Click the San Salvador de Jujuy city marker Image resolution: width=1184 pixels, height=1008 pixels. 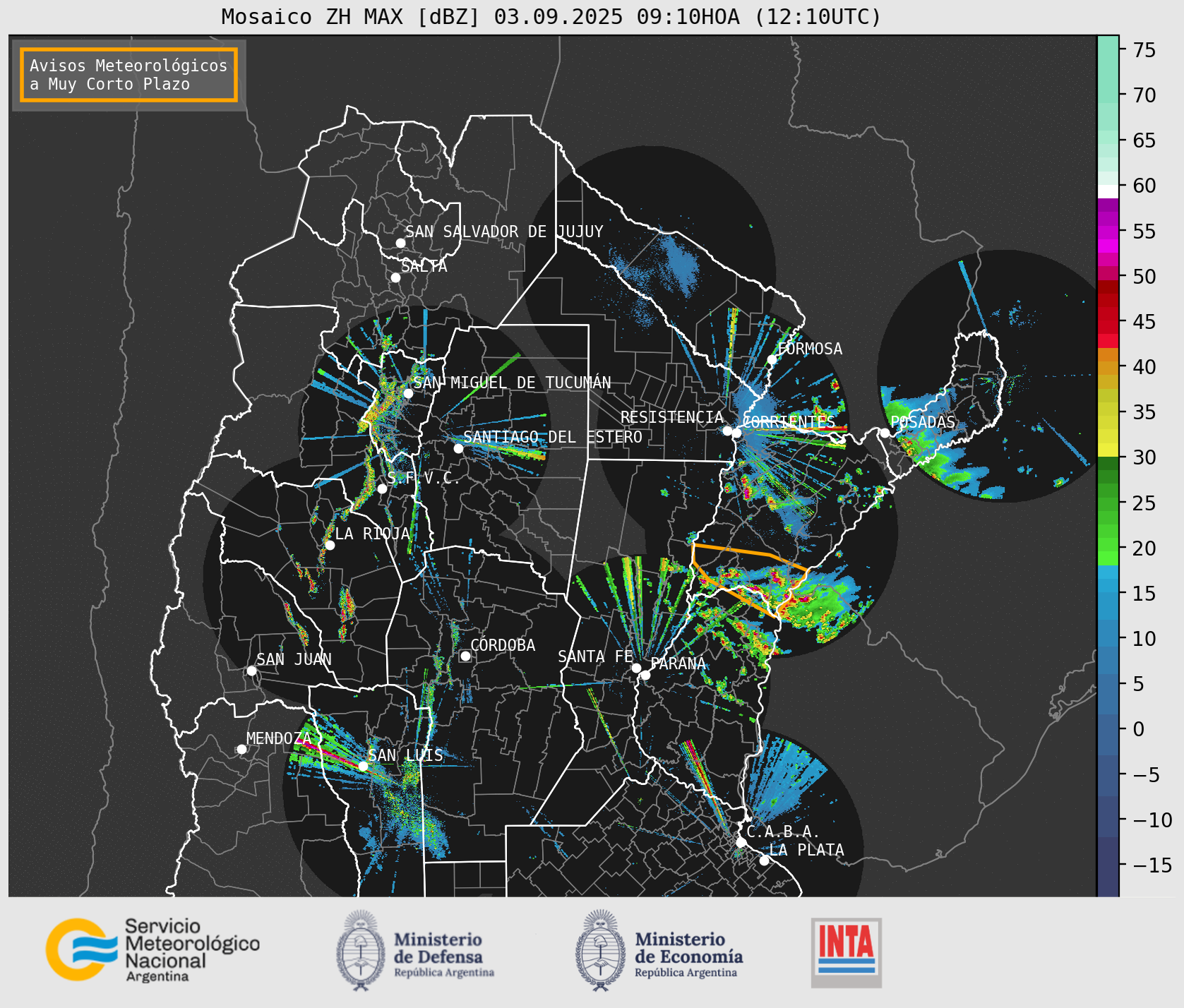point(400,243)
